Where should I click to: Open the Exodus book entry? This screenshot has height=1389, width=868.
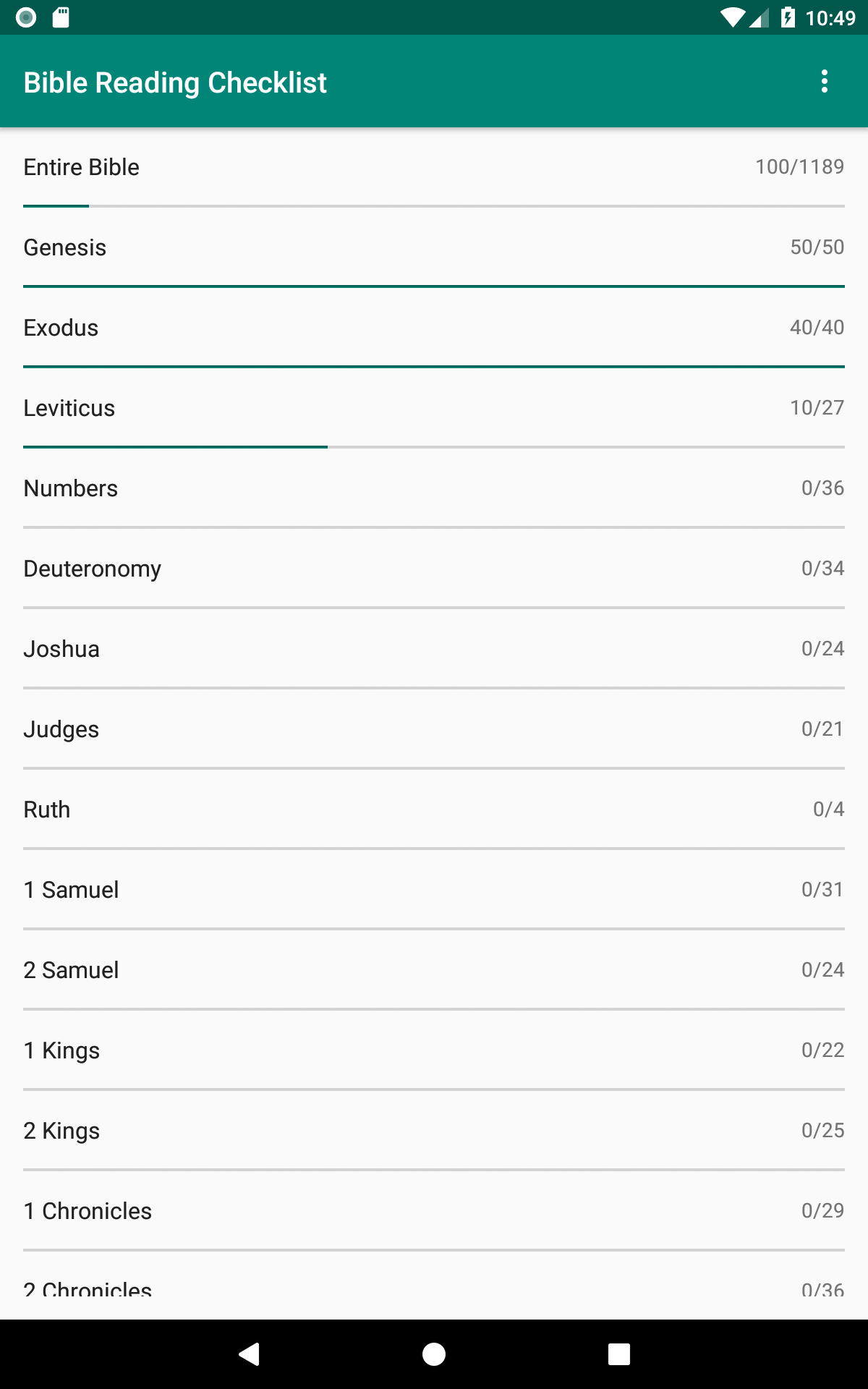coord(434,328)
